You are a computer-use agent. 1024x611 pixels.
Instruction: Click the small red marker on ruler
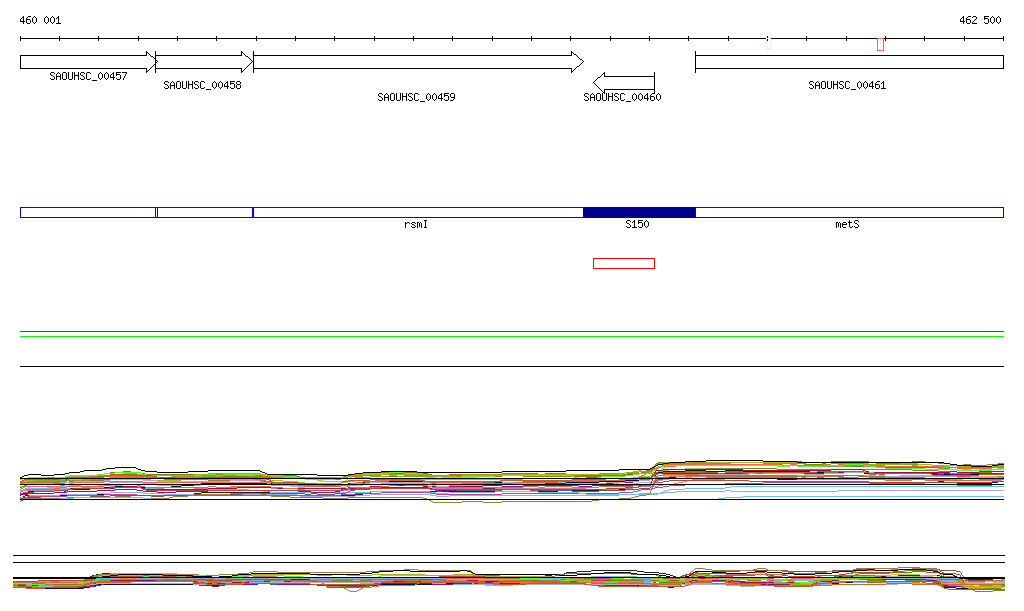[768, 42]
